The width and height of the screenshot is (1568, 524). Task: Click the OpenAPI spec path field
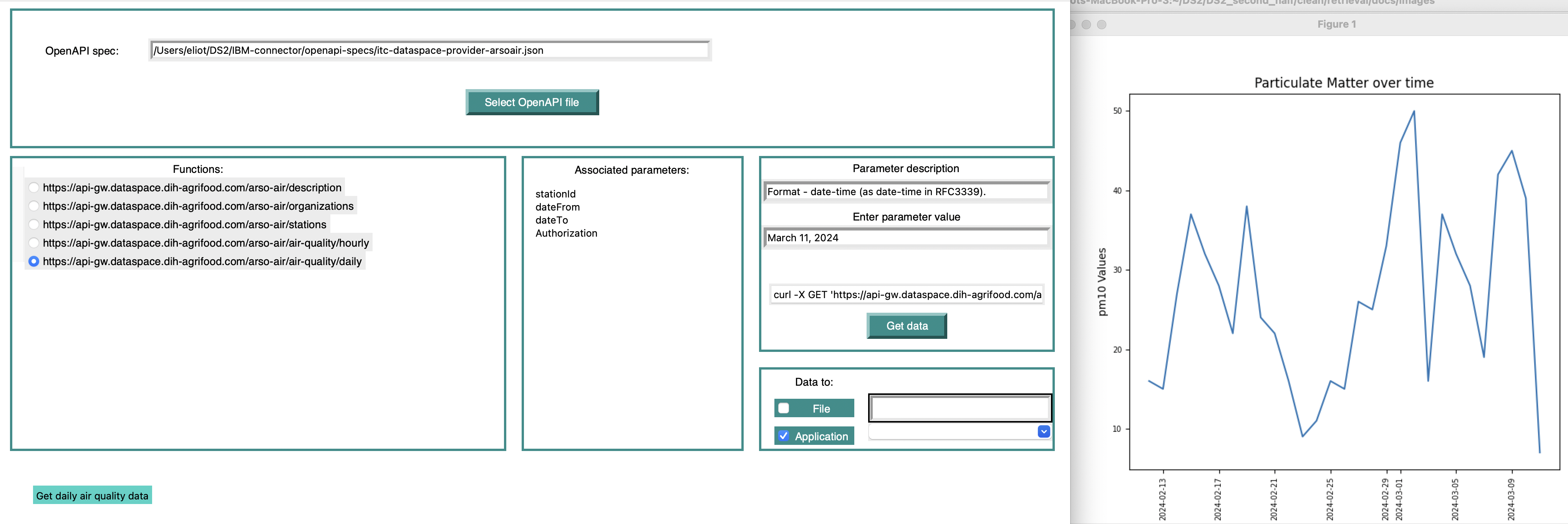click(429, 50)
